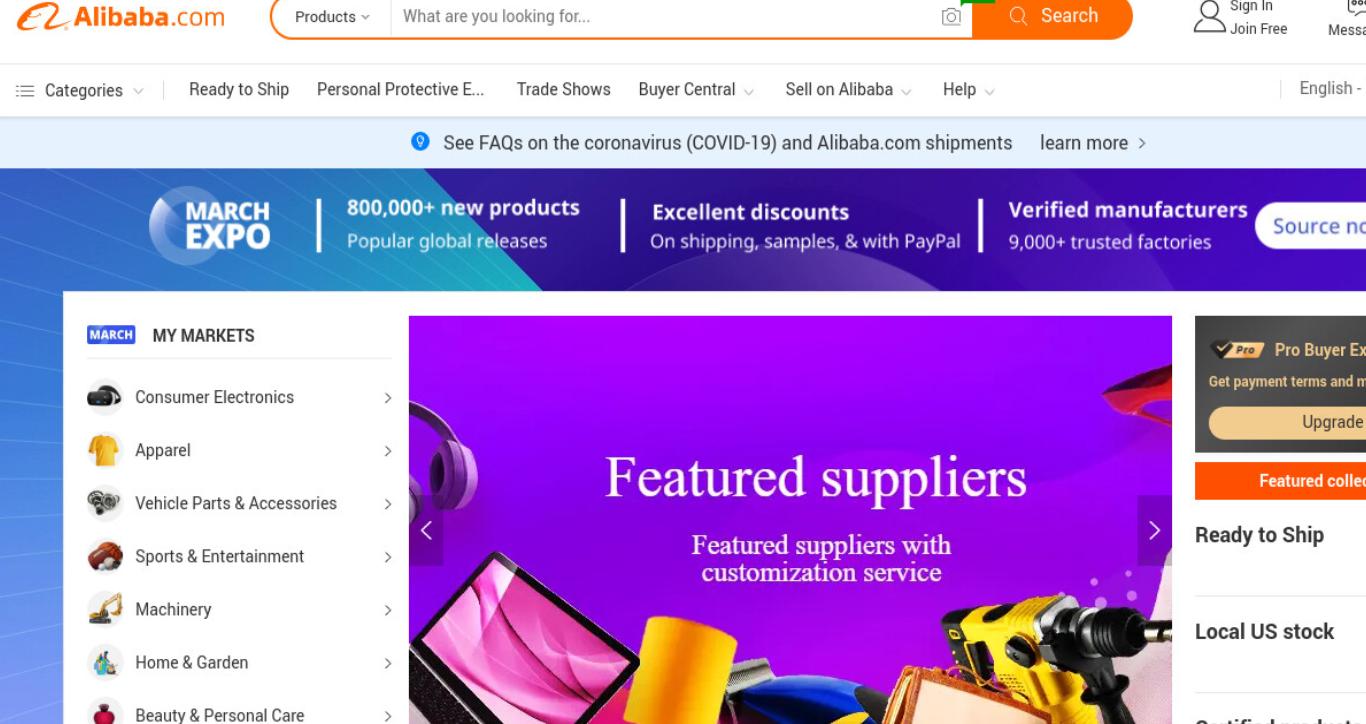Image resolution: width=1366 pixels, height=724 pixels.
Task: Click the Alibaba.com logo
Action: pyautogui.click(x=121, y=17)
